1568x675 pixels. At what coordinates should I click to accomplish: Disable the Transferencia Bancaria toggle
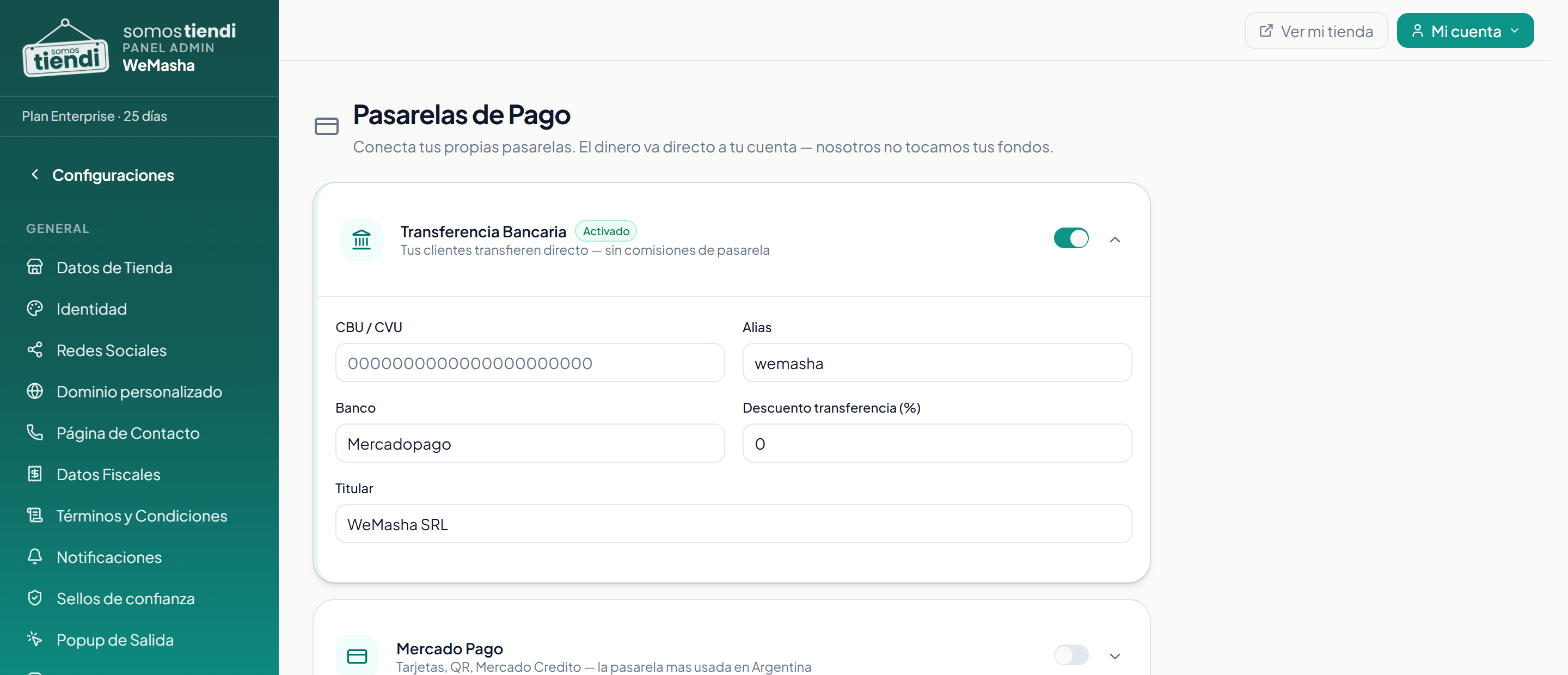pyautogui.click(x=1071, y=238)
